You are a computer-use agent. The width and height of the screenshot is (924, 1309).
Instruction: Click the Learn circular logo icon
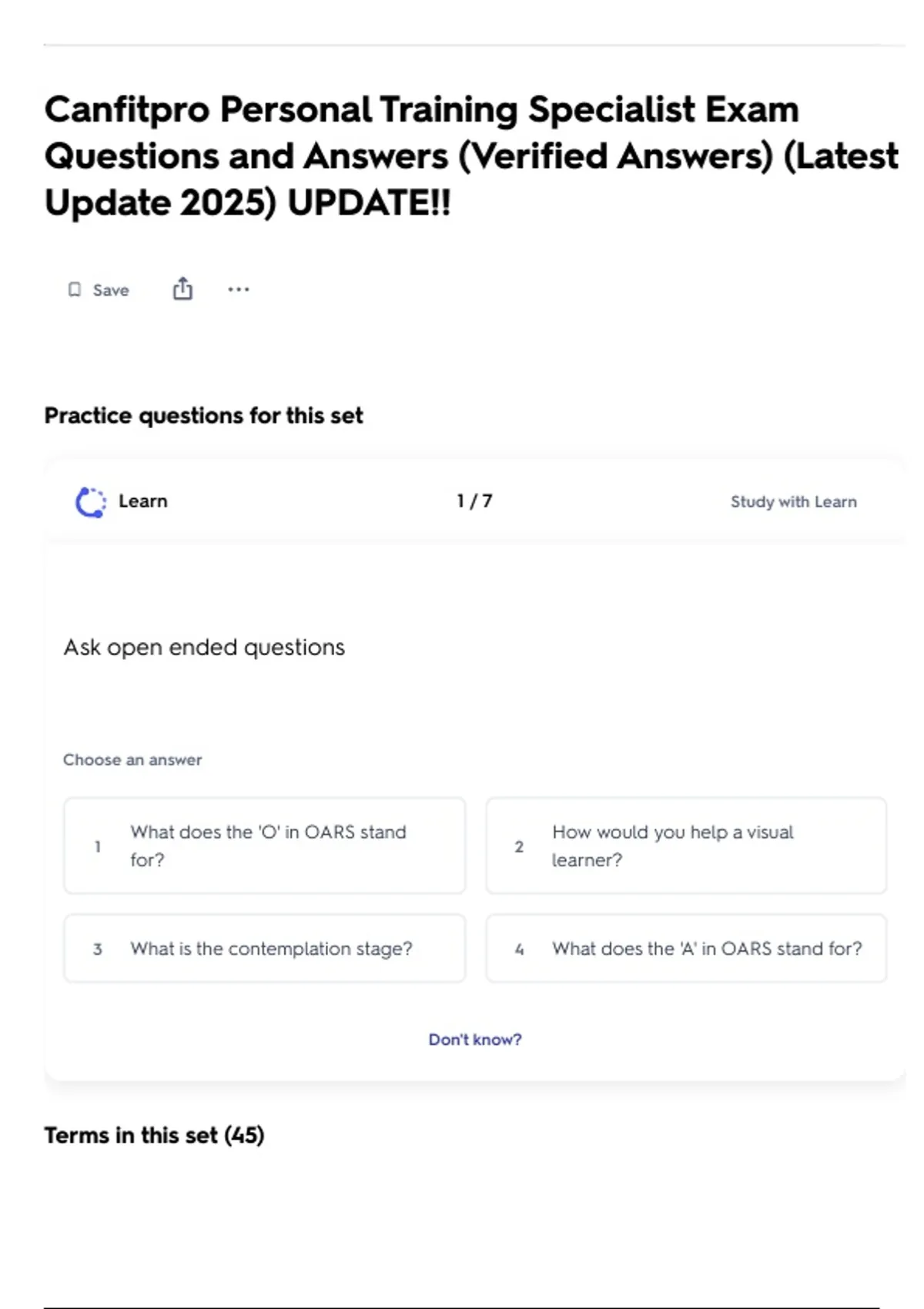[x=91, y=502]
